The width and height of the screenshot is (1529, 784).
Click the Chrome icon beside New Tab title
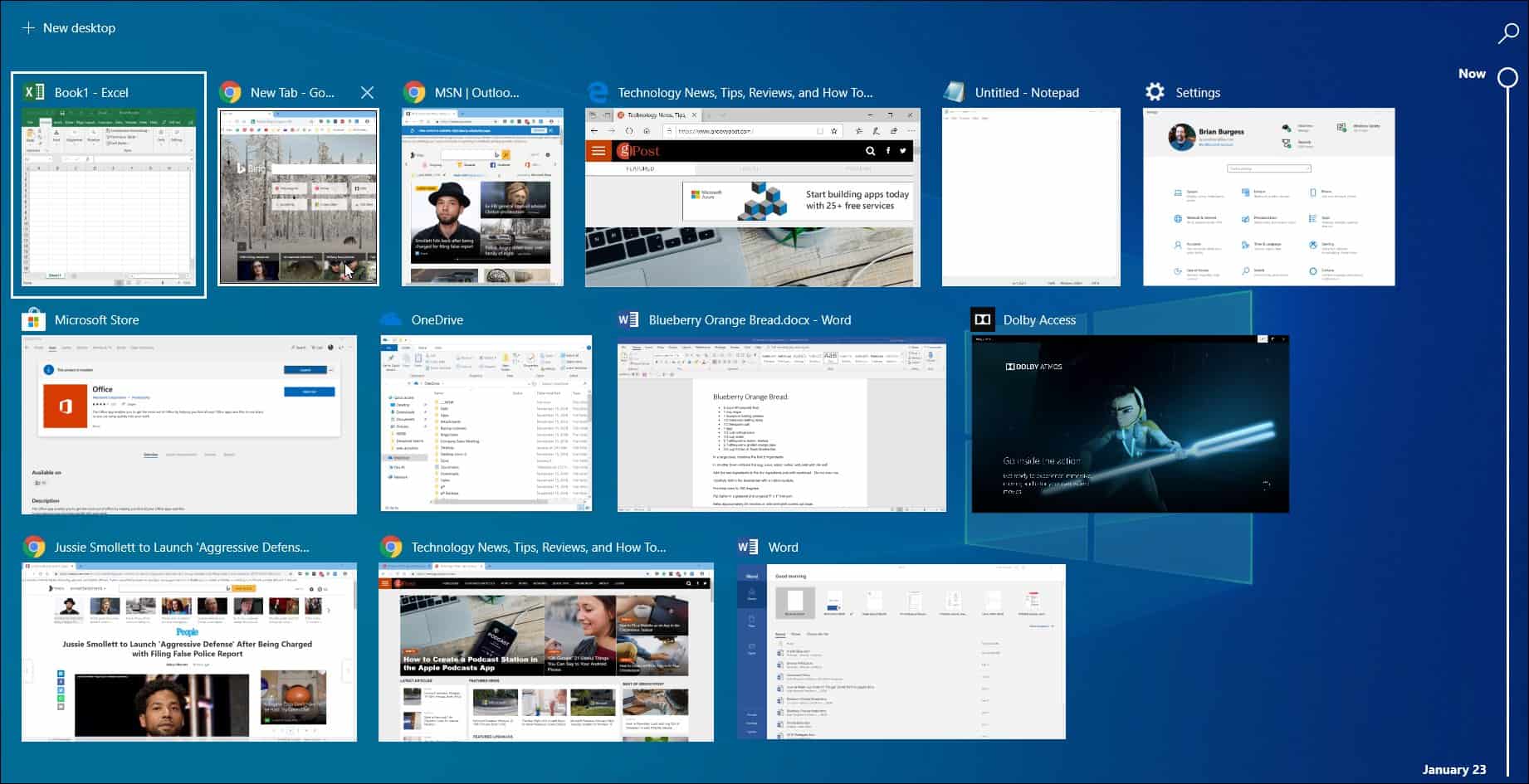point(230,92)
